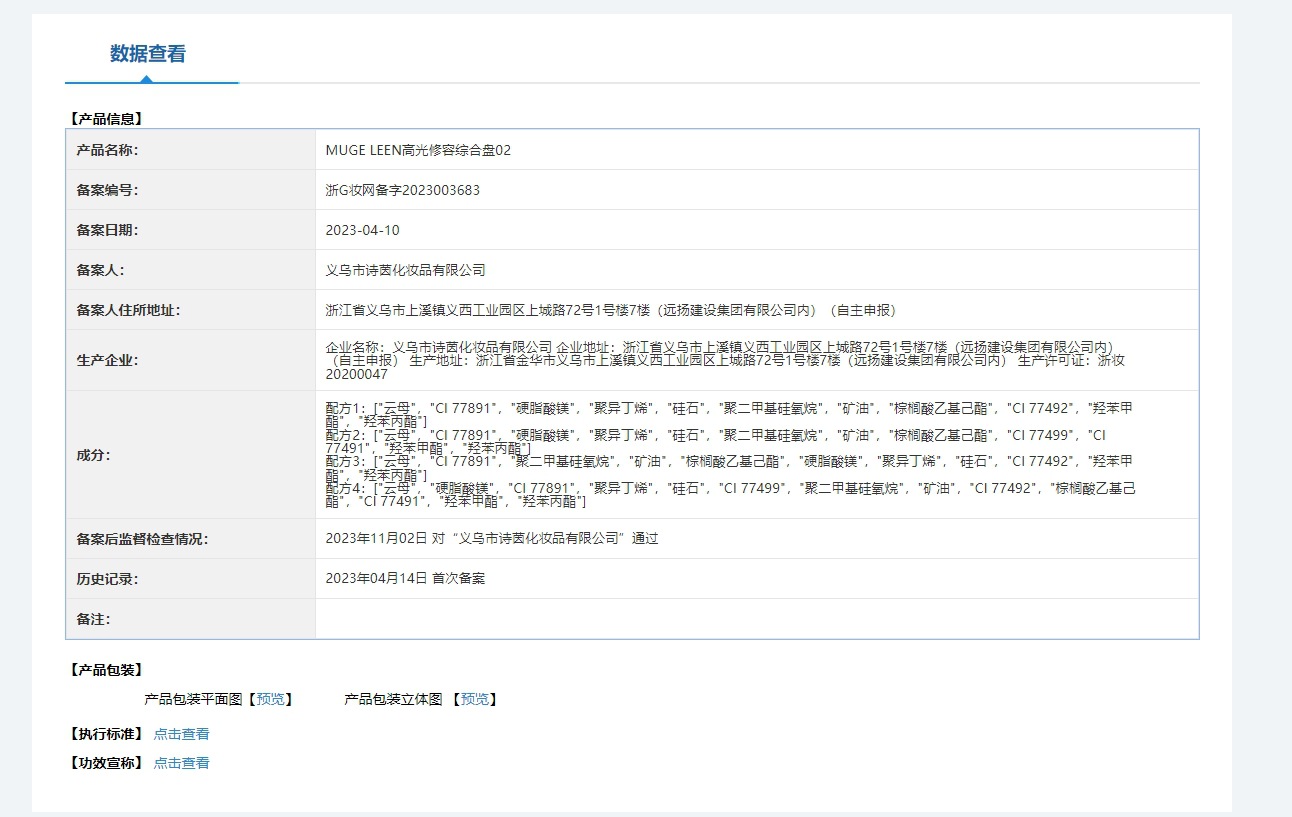Select the 数据查看 tab heading
The image size is (1292, 817).
point(148,54)
